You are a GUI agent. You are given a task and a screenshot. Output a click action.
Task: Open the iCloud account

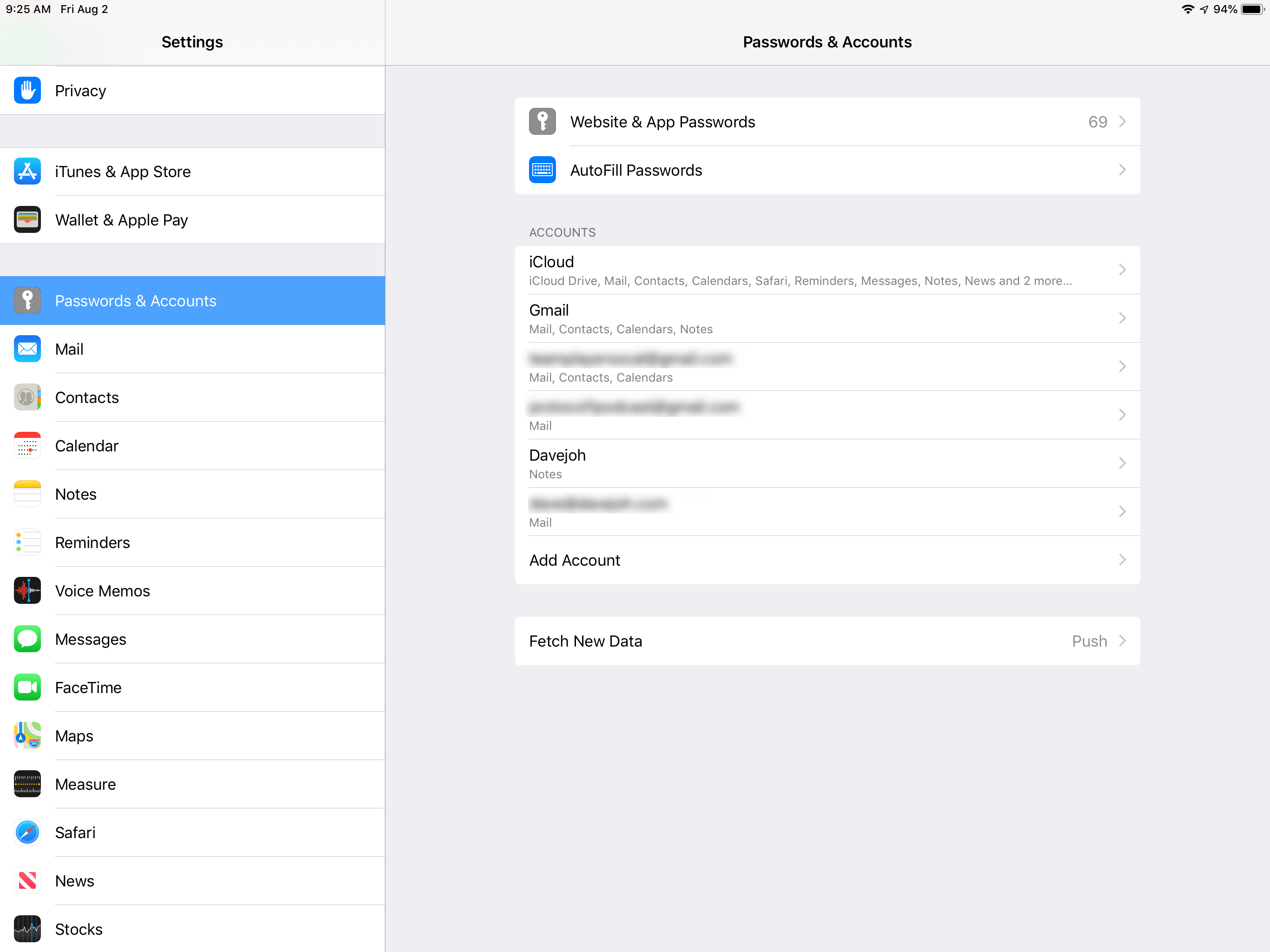pyautogui.click(x=827, y=270)
